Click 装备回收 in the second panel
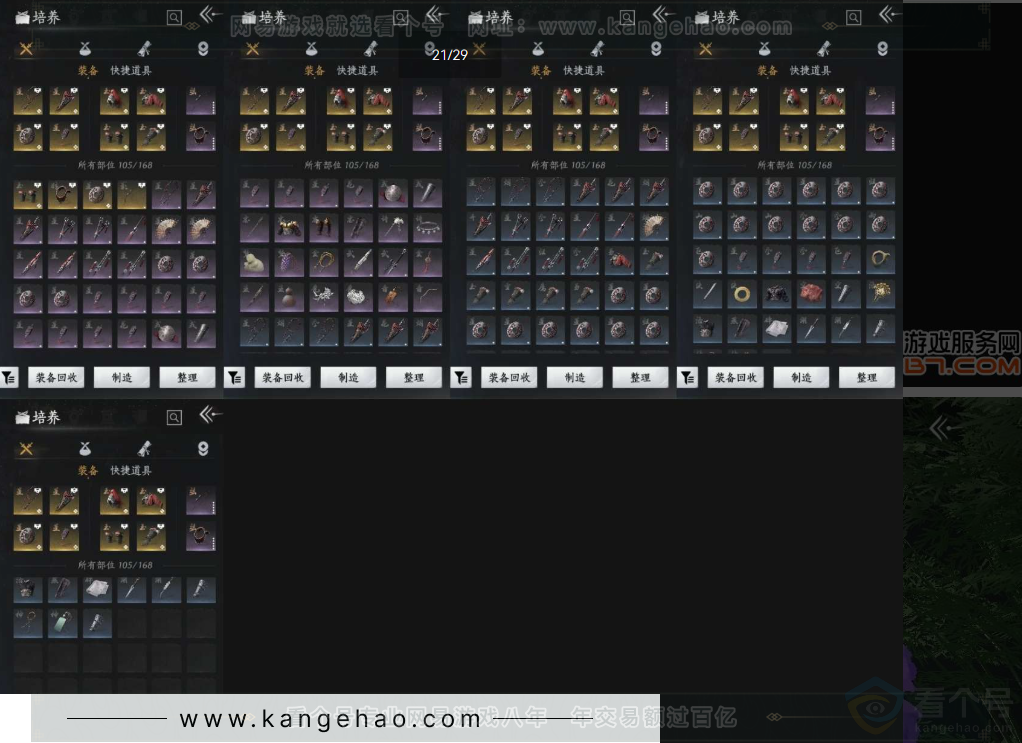 (x=283, y=377)
